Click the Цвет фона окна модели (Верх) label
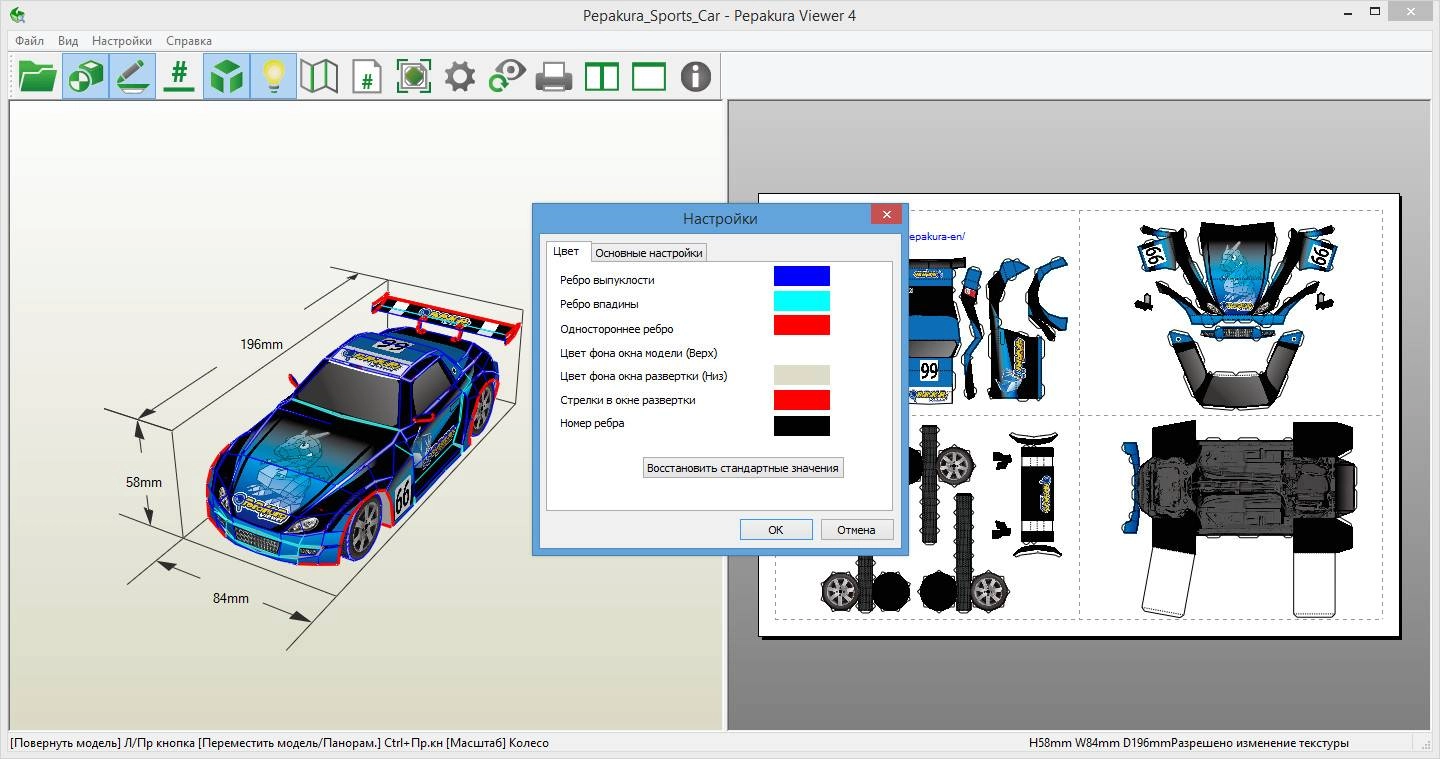This screenshot has height=759, width=1440. [x=639, y=353]
